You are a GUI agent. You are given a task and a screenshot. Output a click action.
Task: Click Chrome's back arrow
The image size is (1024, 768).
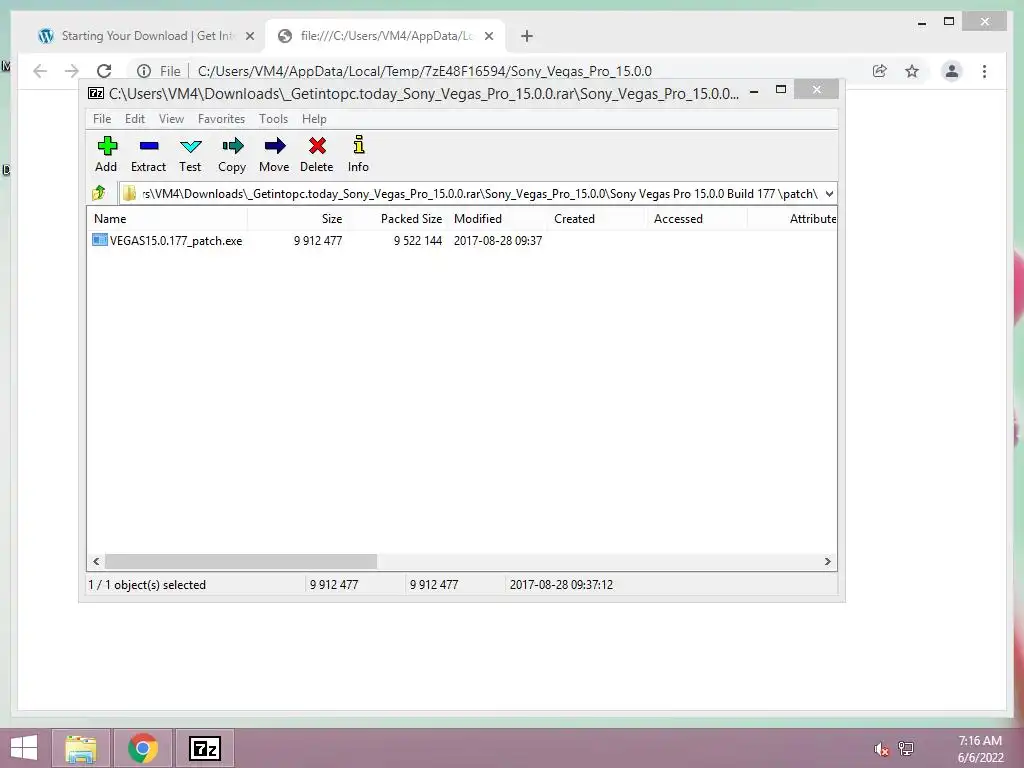coord(40,71)
